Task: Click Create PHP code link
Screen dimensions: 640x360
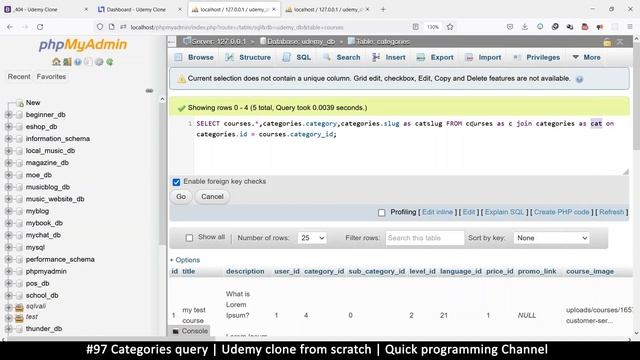Action: click(x=562, y=212)
